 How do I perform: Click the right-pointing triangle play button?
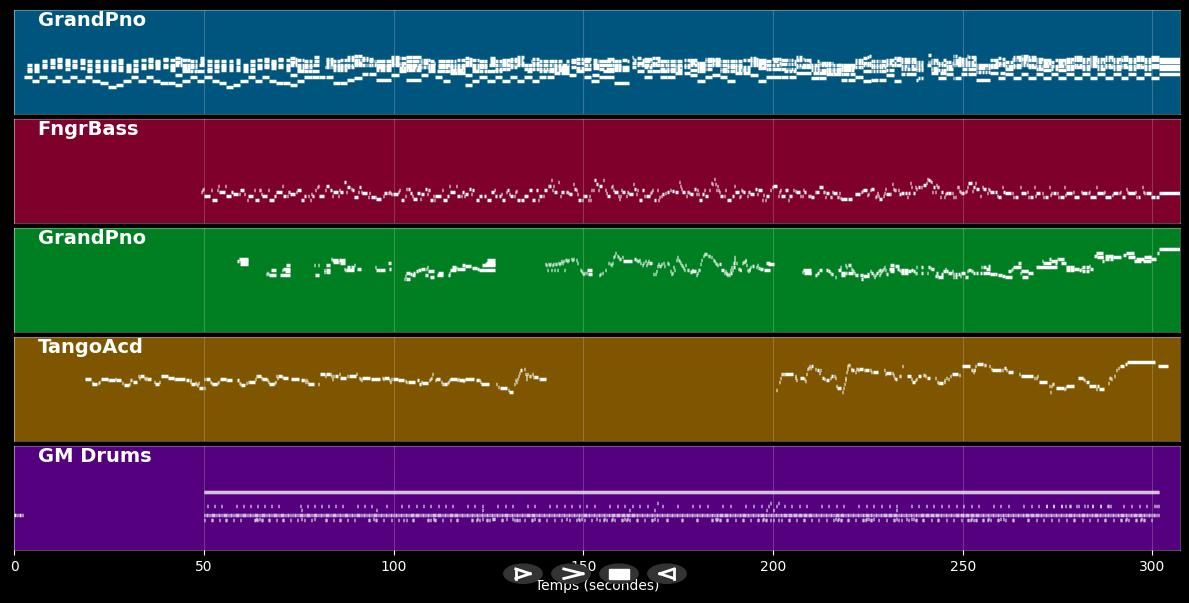tap(522, 574)
